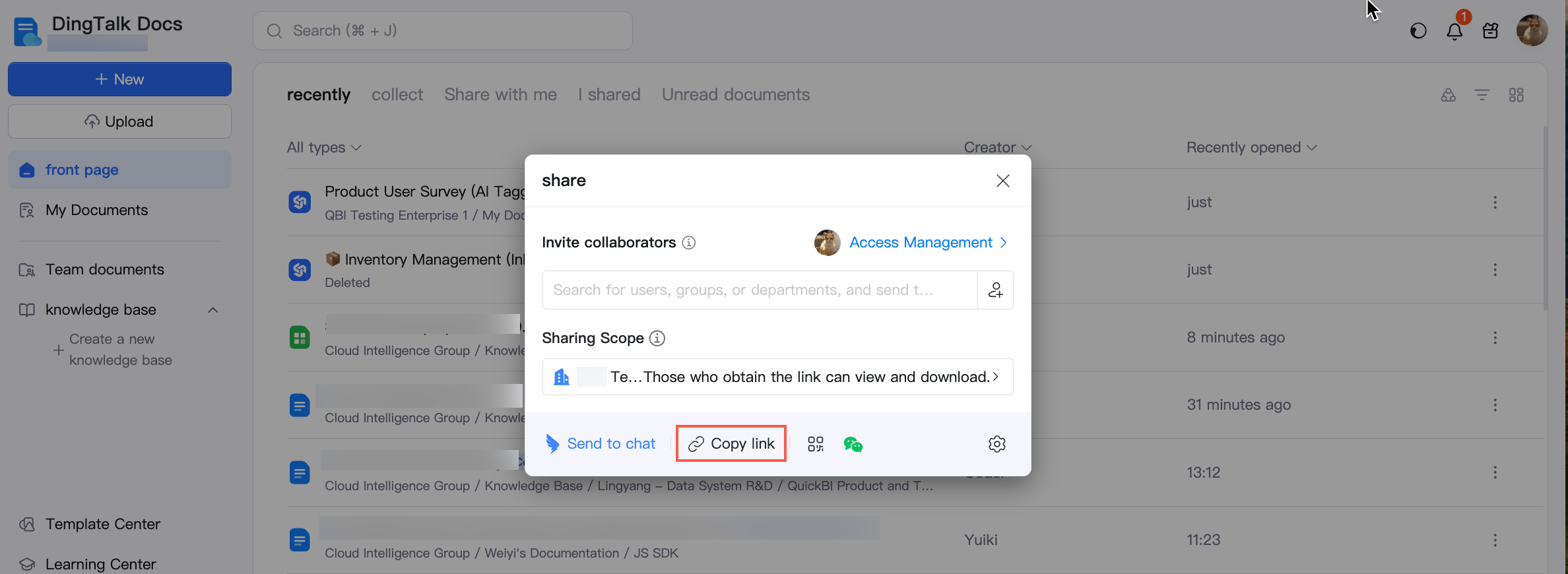Click the info icon beside Invite collaborators
Viewport: 1568px width, 574px height.
[x=688, y=243]
